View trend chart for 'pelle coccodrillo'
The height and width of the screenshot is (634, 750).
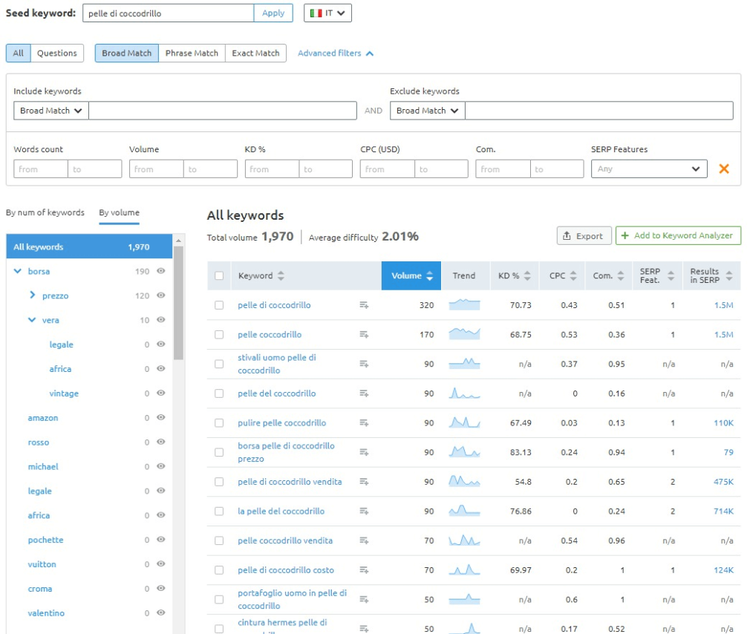pos(464,334)
